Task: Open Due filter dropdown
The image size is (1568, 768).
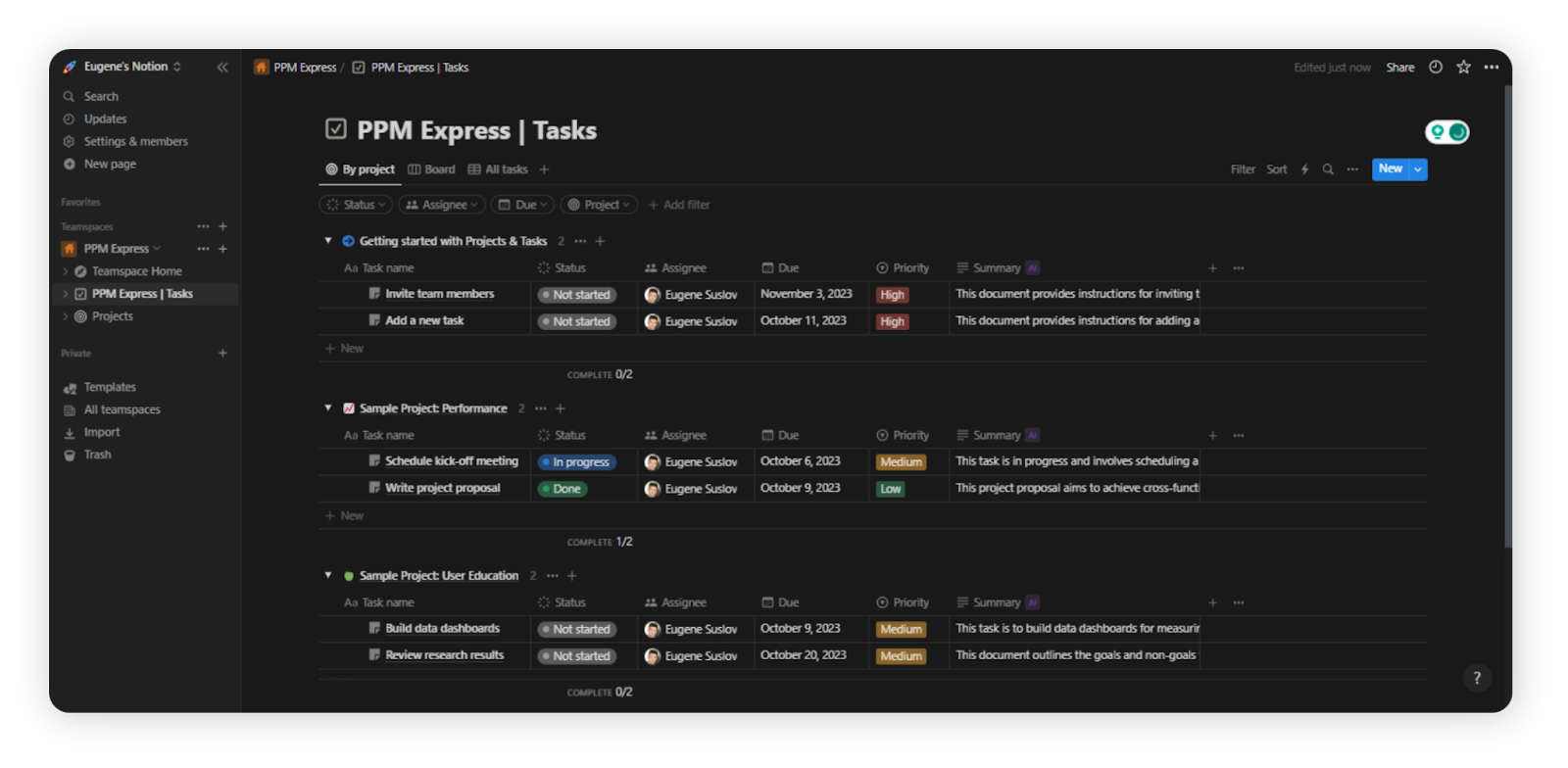Action: pyautogui.click(x=522, y=205)
